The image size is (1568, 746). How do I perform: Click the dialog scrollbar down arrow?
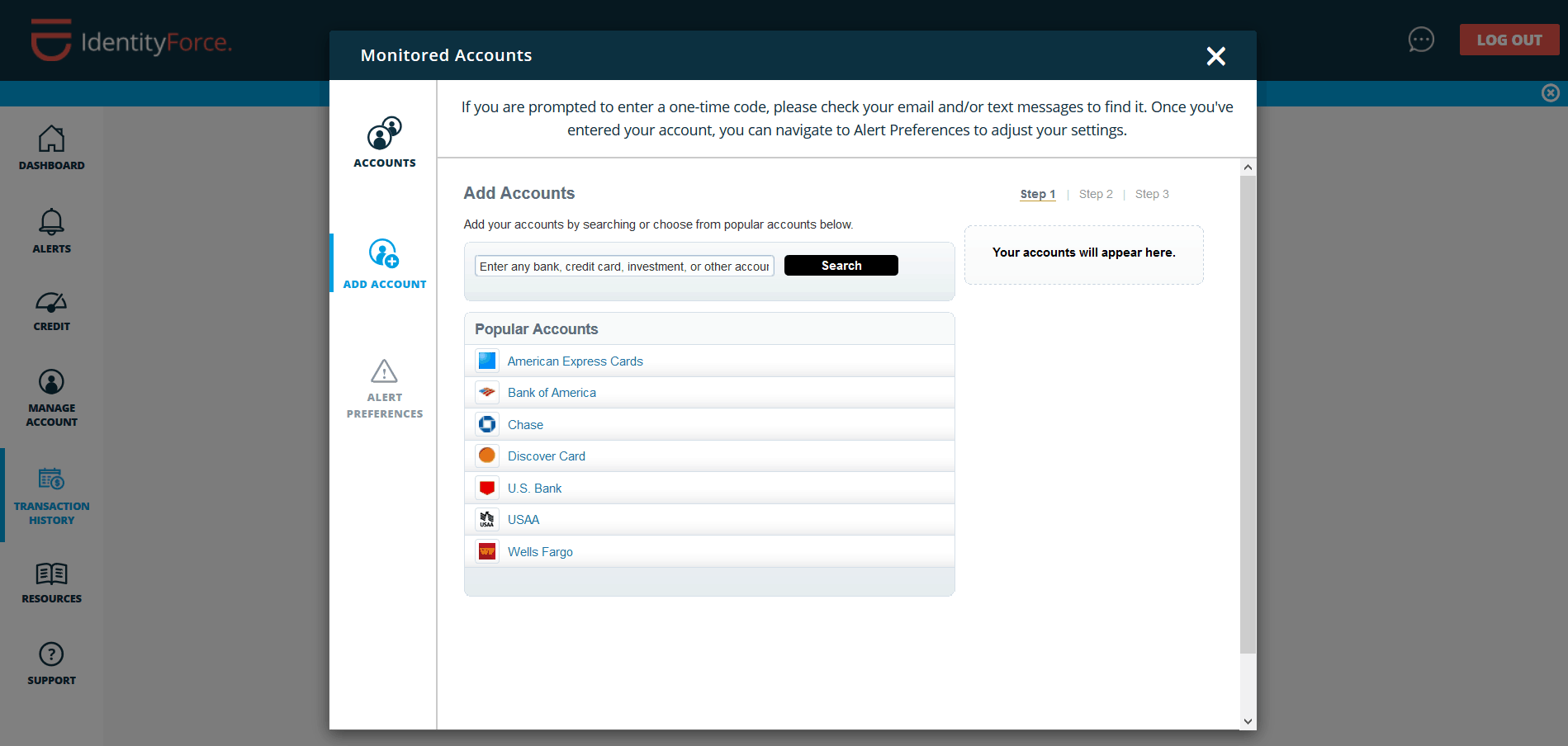(1248, 721)
